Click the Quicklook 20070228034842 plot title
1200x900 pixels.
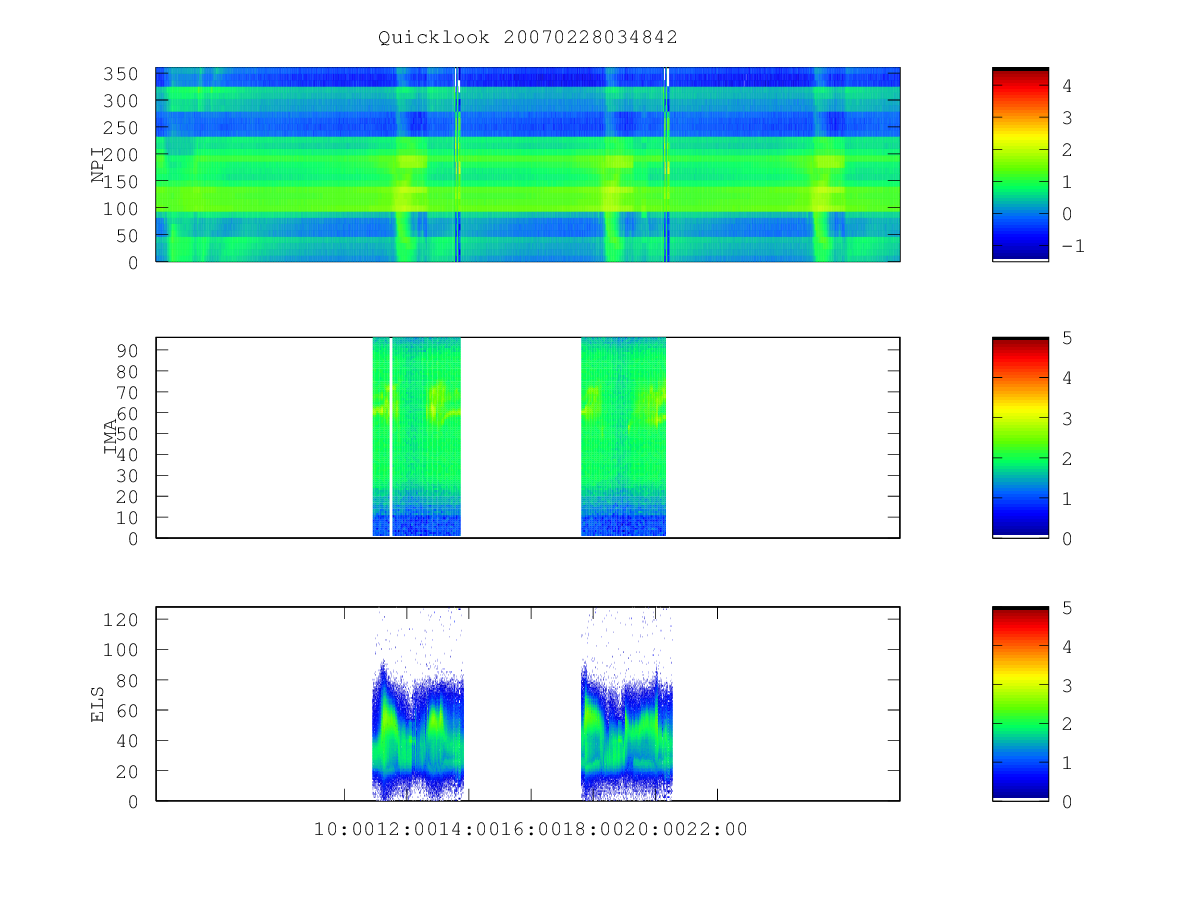click(528, 37)
